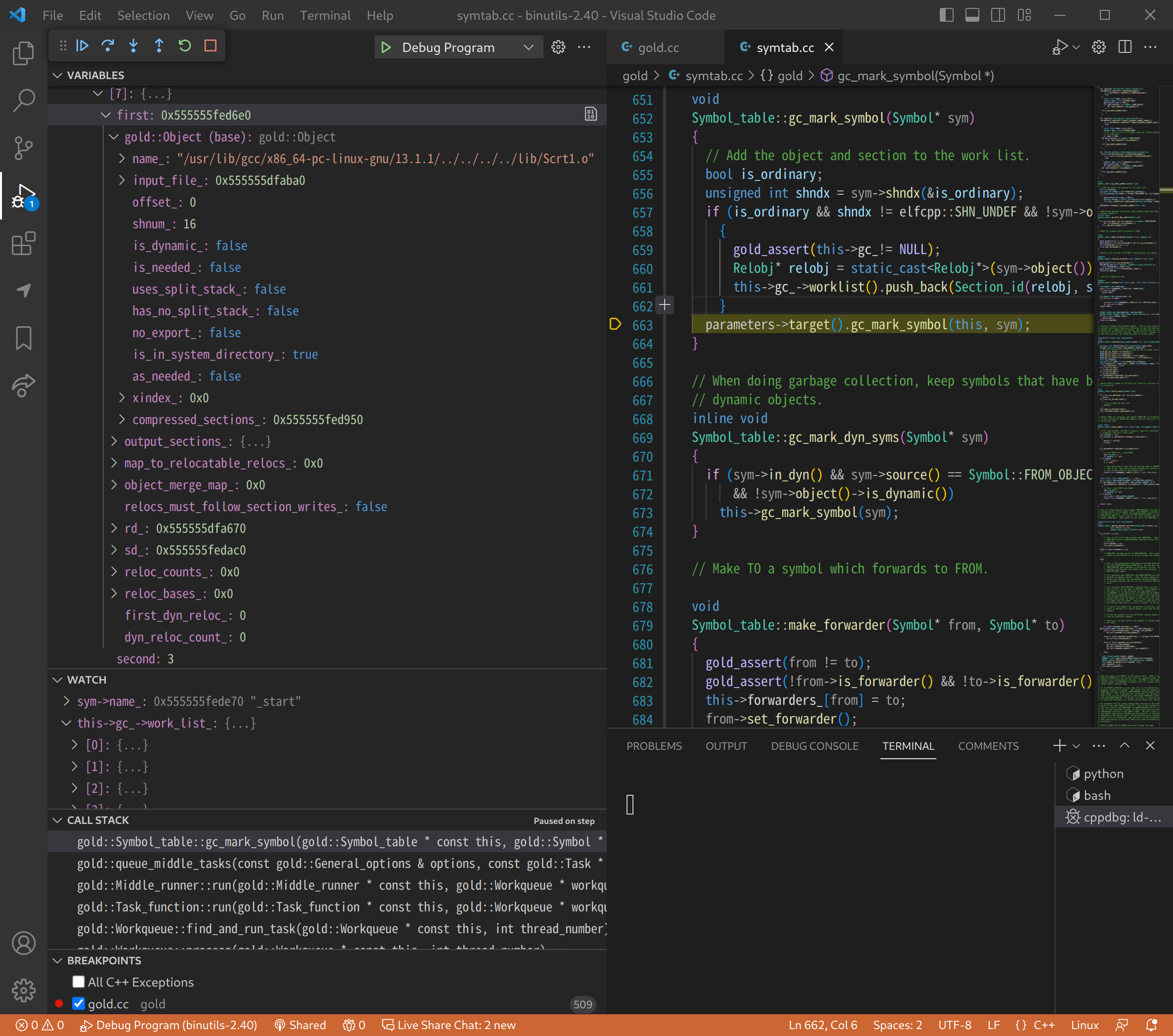Step out of the current function

159,46
